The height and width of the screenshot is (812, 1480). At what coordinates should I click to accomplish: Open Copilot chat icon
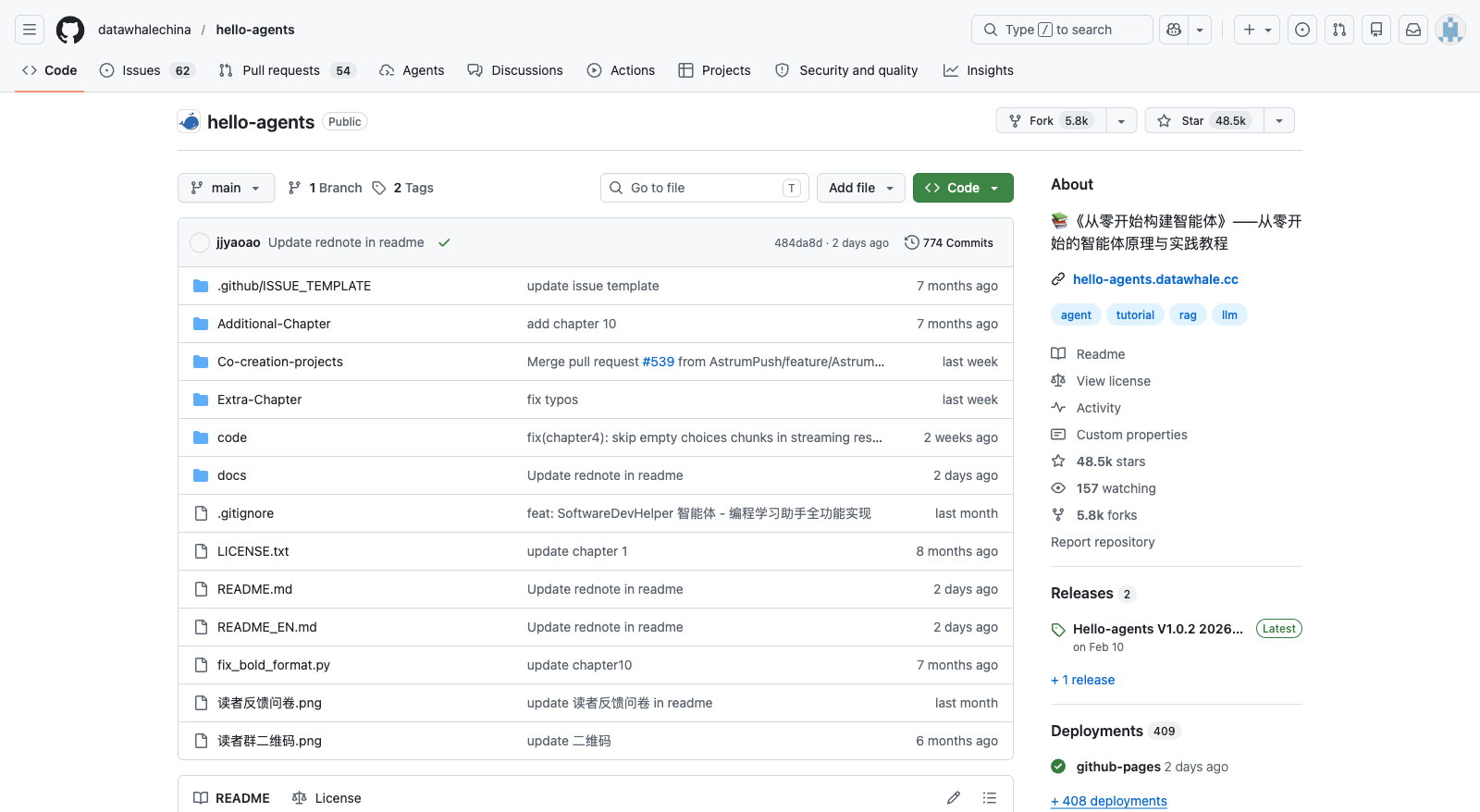[x=1174, y=30]
